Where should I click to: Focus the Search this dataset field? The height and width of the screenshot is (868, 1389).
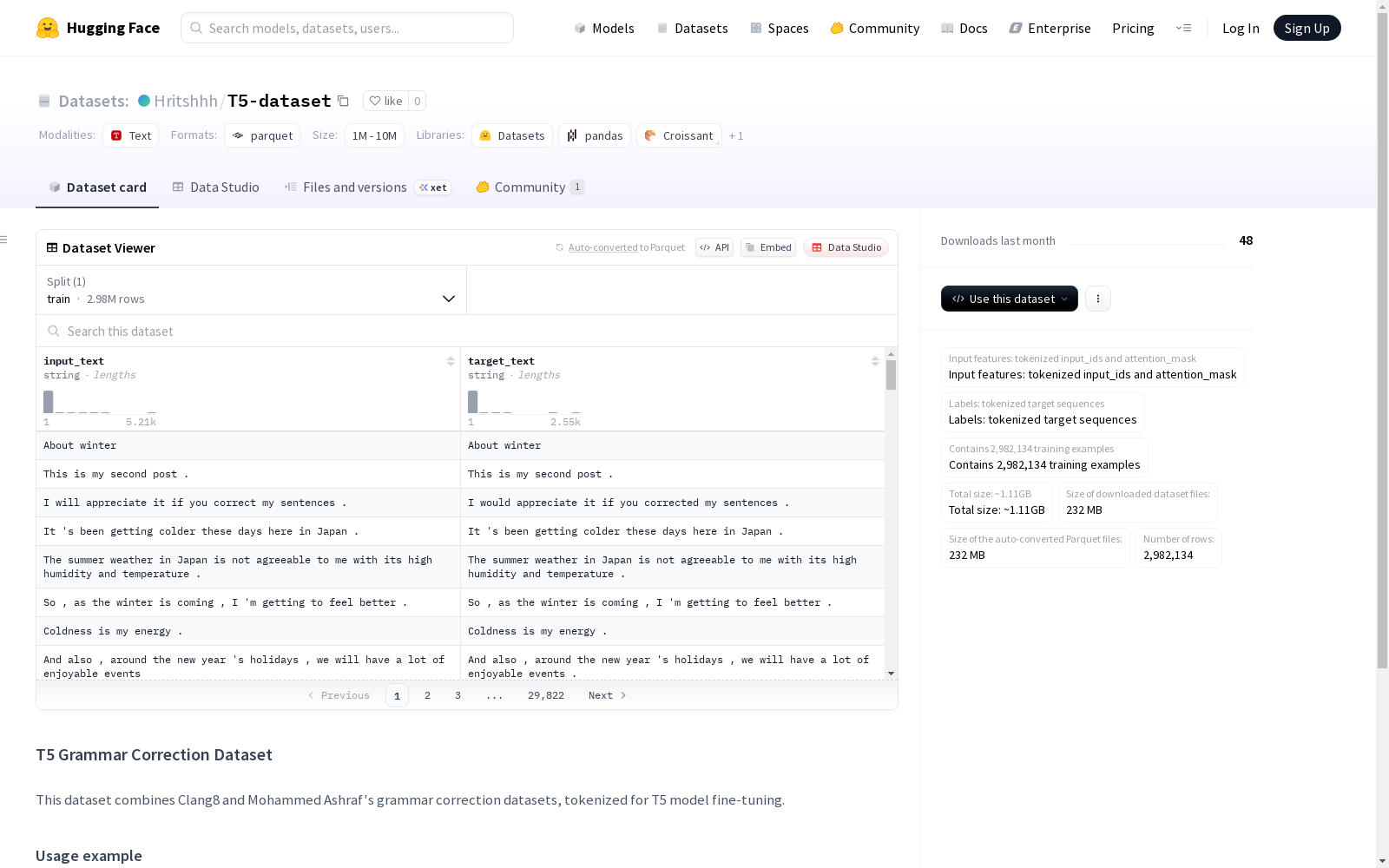click(x=467, y=331)
